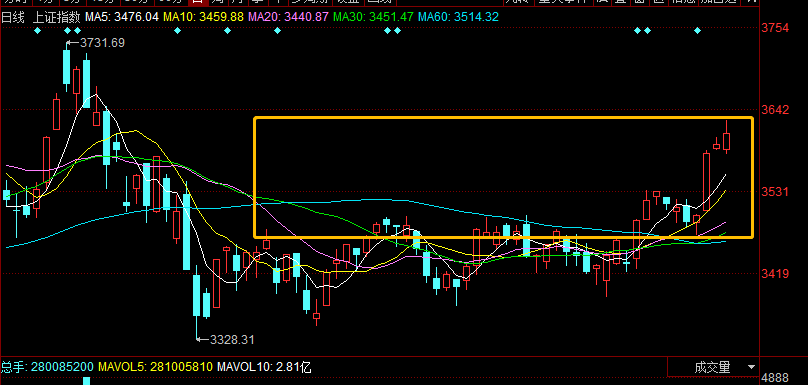Click the 日线 period label
Screen dimensions: 808x385
(13, 18)
